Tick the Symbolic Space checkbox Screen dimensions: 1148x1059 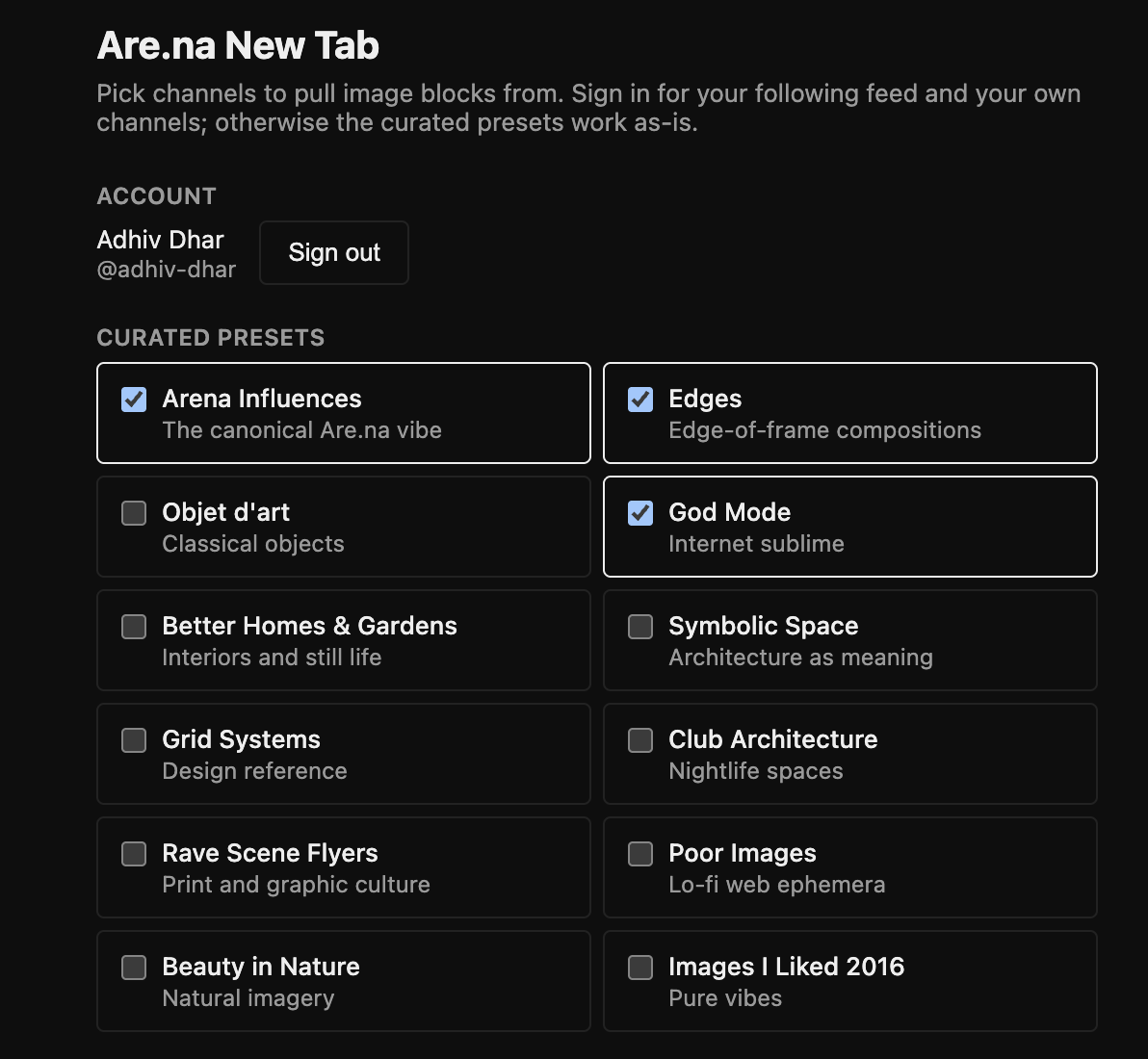(640, 627)
